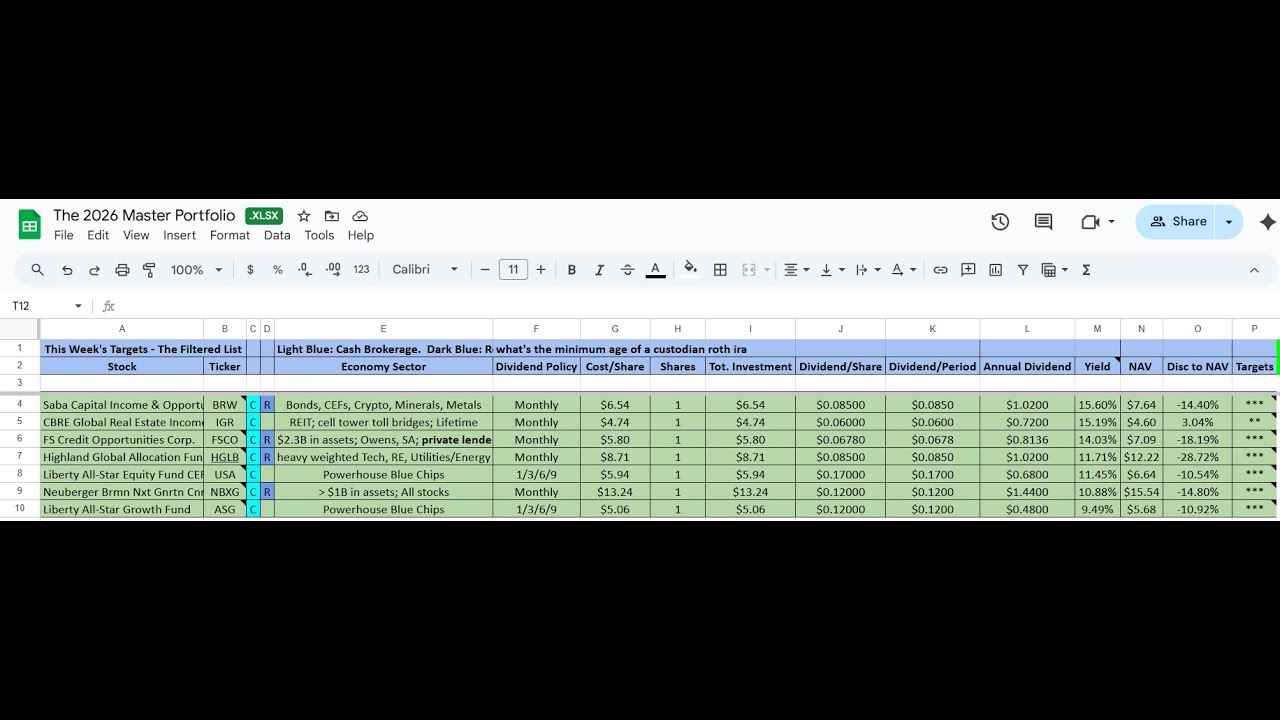The width and height of the screenshot is (1280, 720).
Task: Insert a link
Action: click(x=940, y=270)
